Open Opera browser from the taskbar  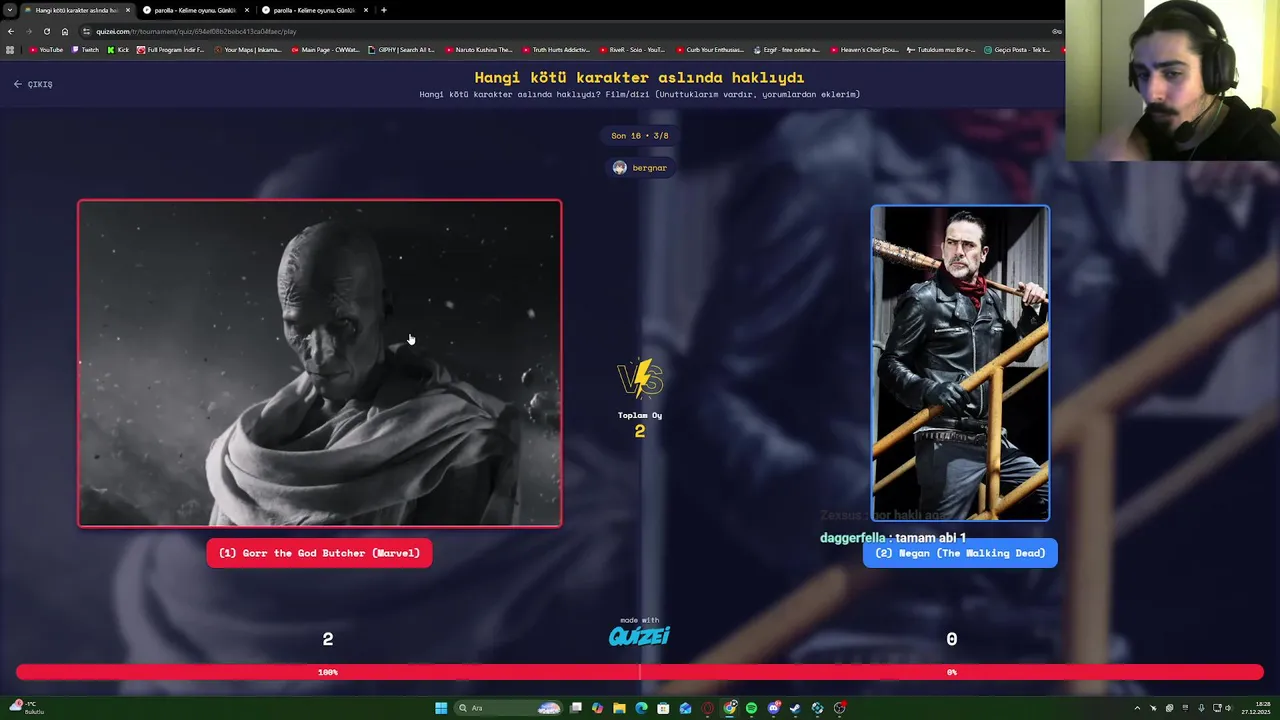tap(707, 708)
